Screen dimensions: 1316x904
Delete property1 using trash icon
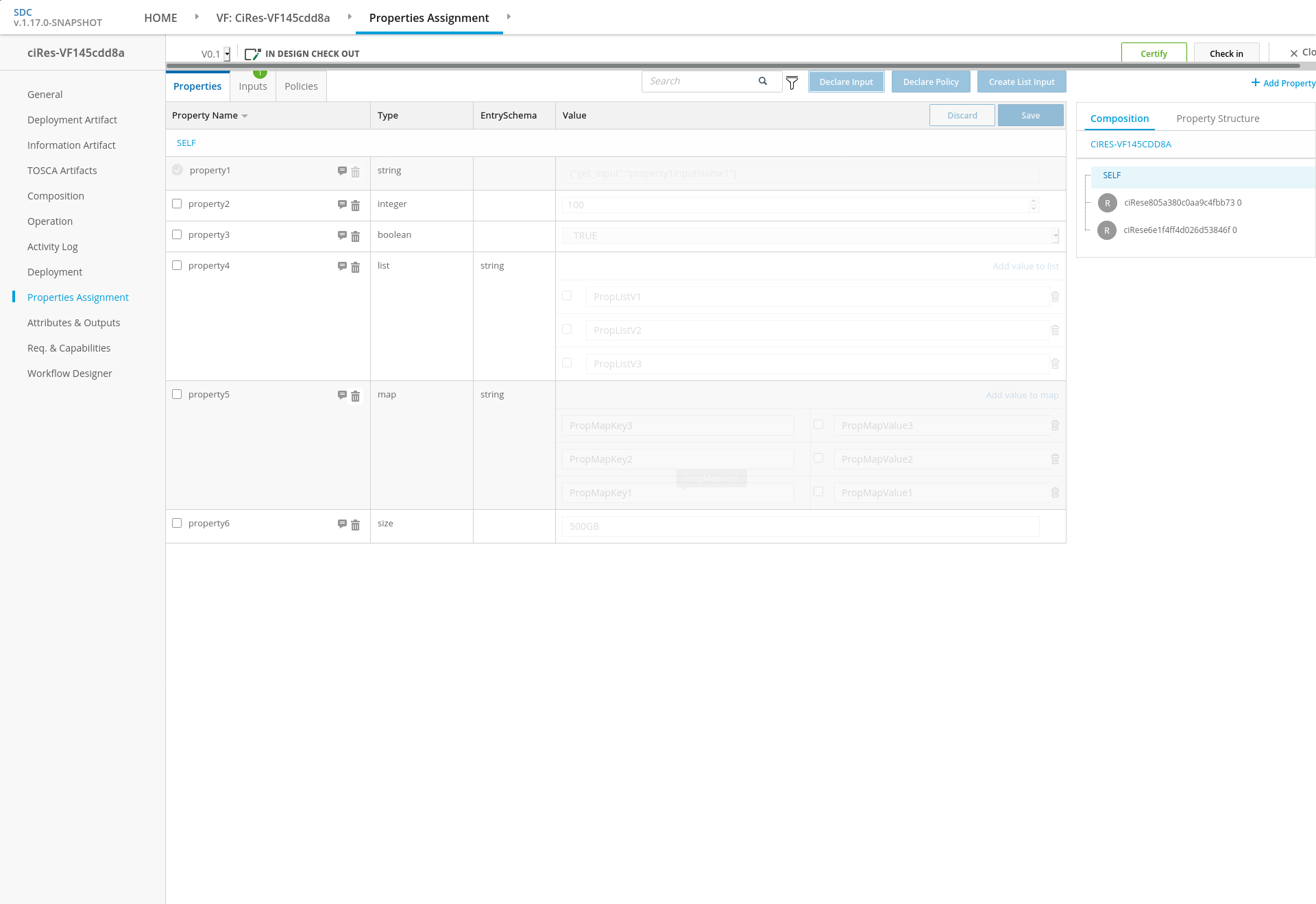coord(355,172)
